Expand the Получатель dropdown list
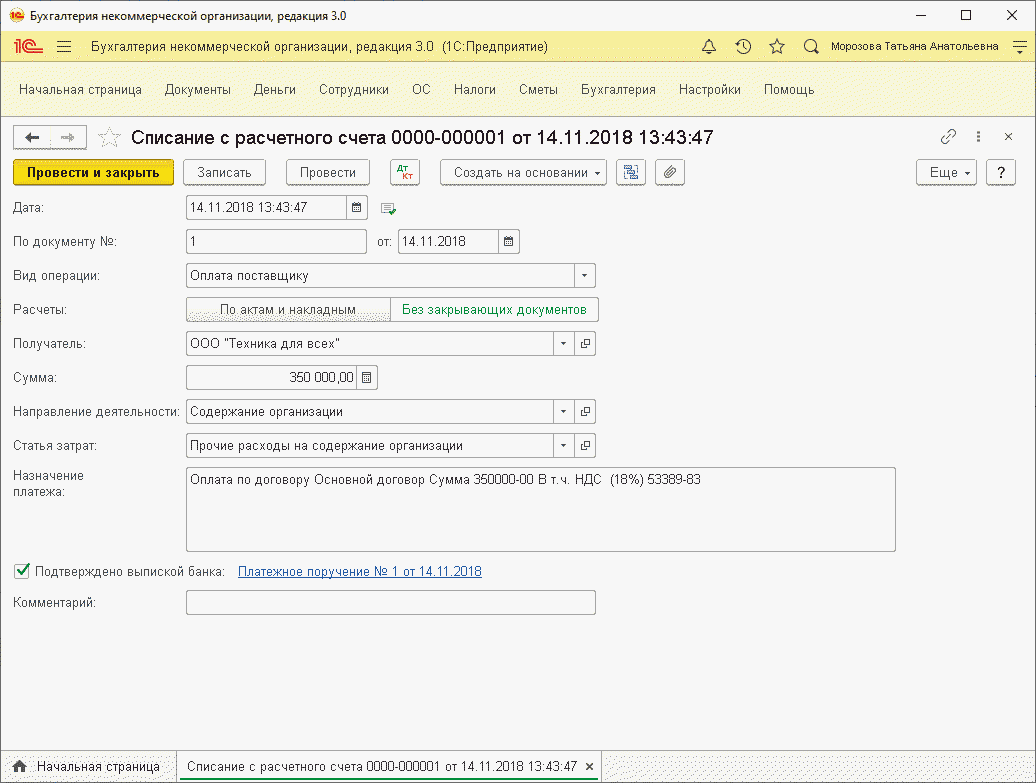The image size is (1036, 783). click(564, 344)
